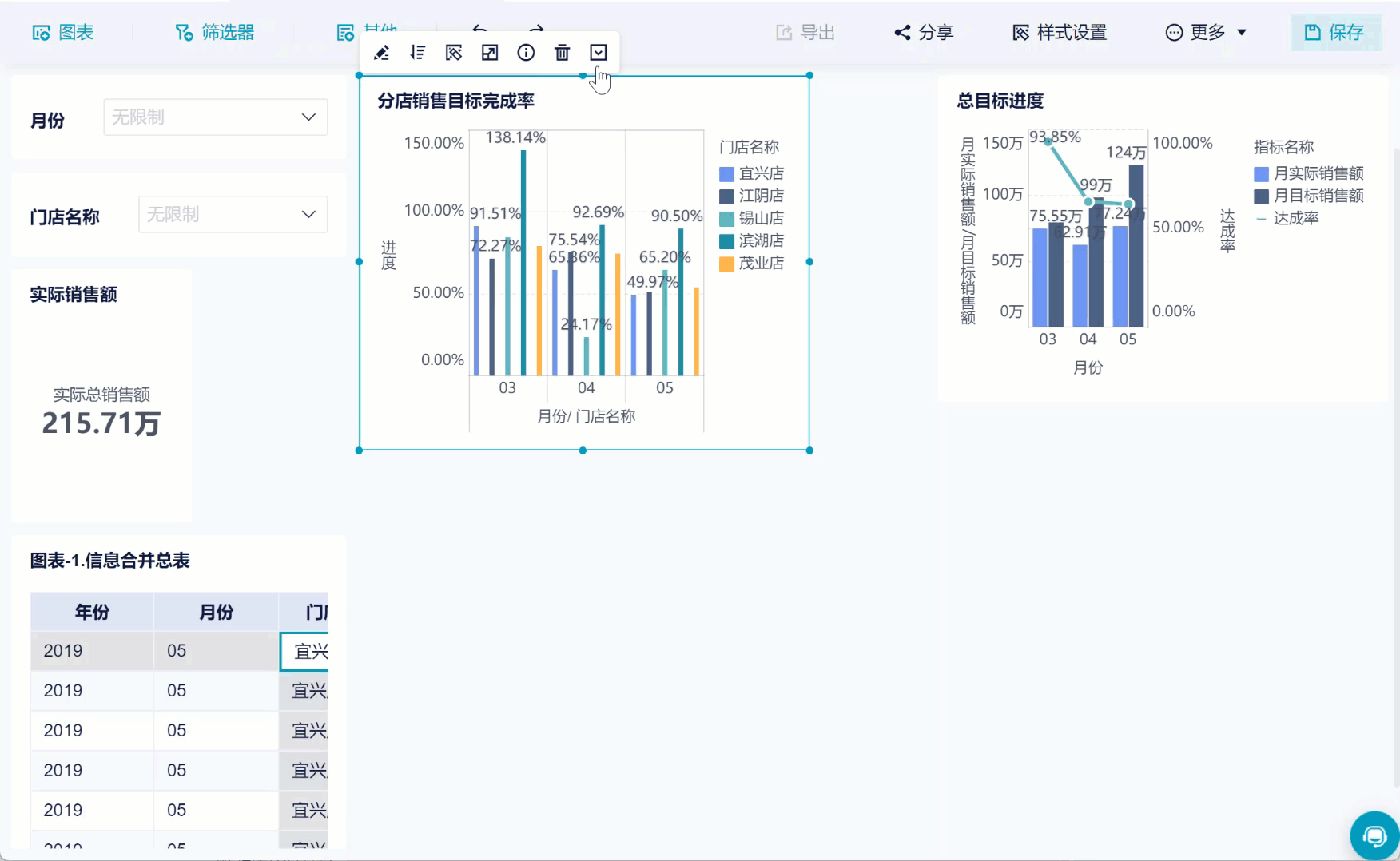
Task: Click the 124万 data label
Action: coord(1126,152)
